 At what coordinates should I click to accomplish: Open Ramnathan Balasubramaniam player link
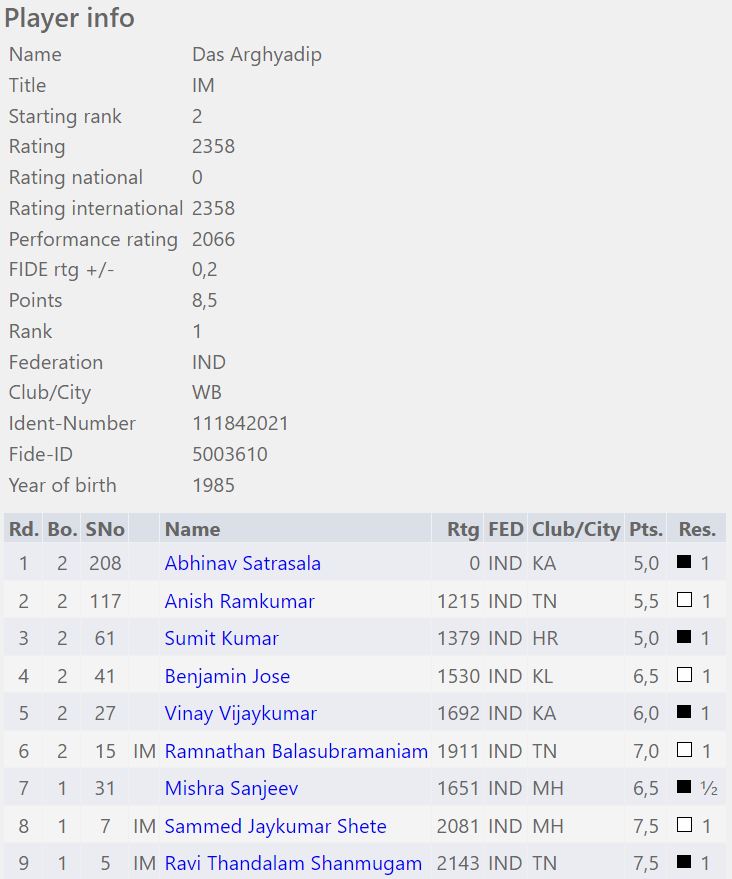296,751
